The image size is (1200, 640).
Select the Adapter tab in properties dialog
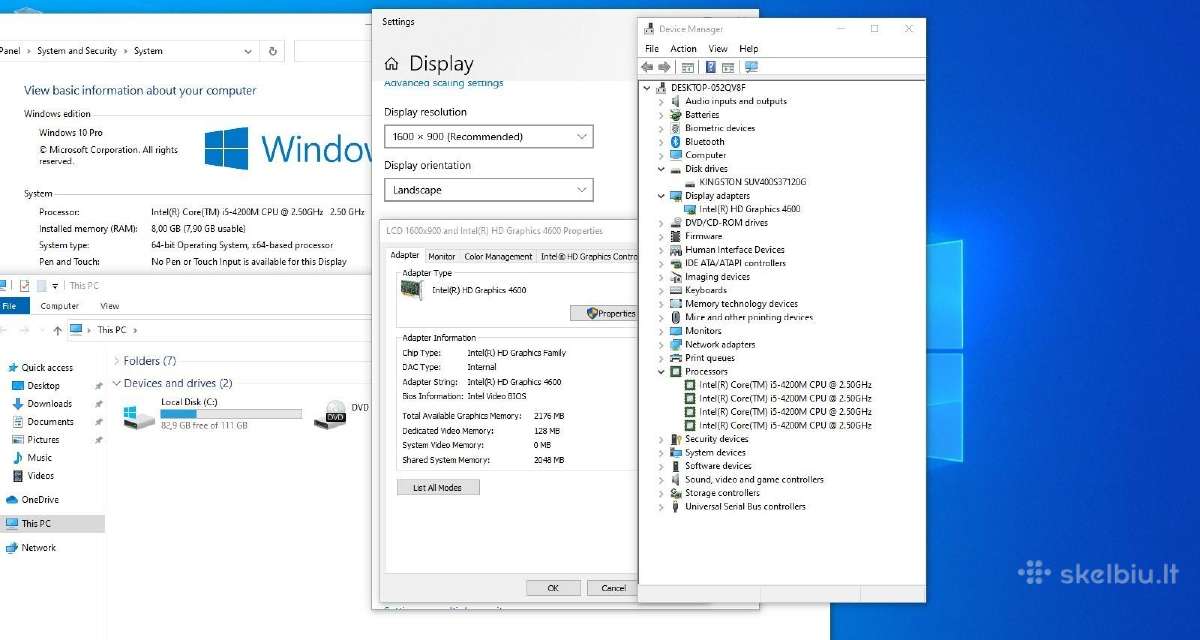[x=405, y=256]
